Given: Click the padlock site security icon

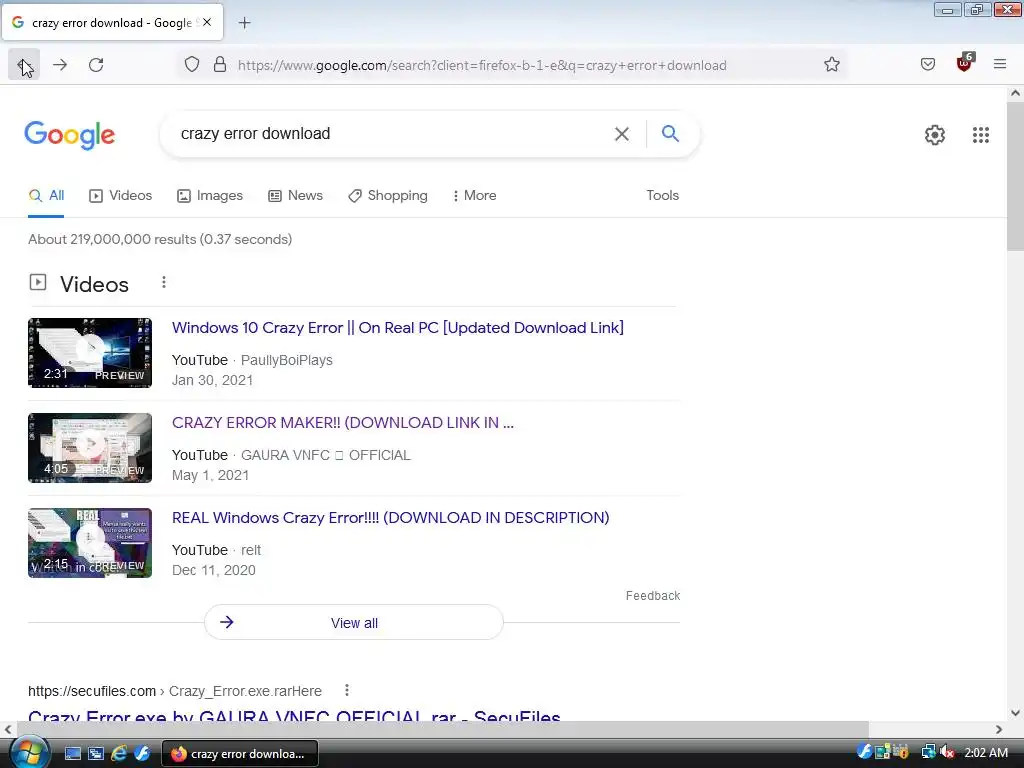Looking at the screenshot, I should coord(220,65).
